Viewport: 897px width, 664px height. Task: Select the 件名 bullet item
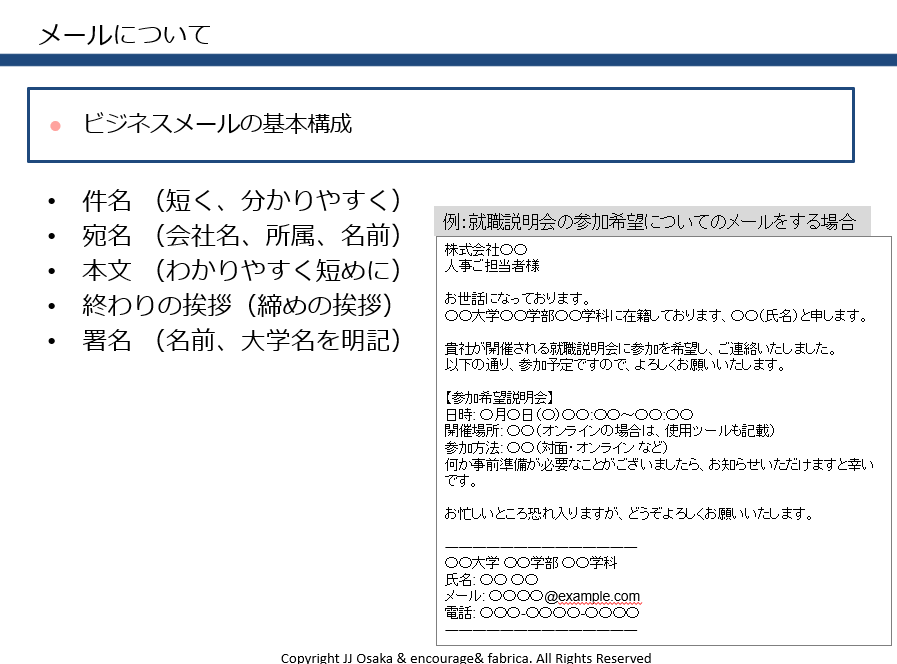click(x=241, y=200)
